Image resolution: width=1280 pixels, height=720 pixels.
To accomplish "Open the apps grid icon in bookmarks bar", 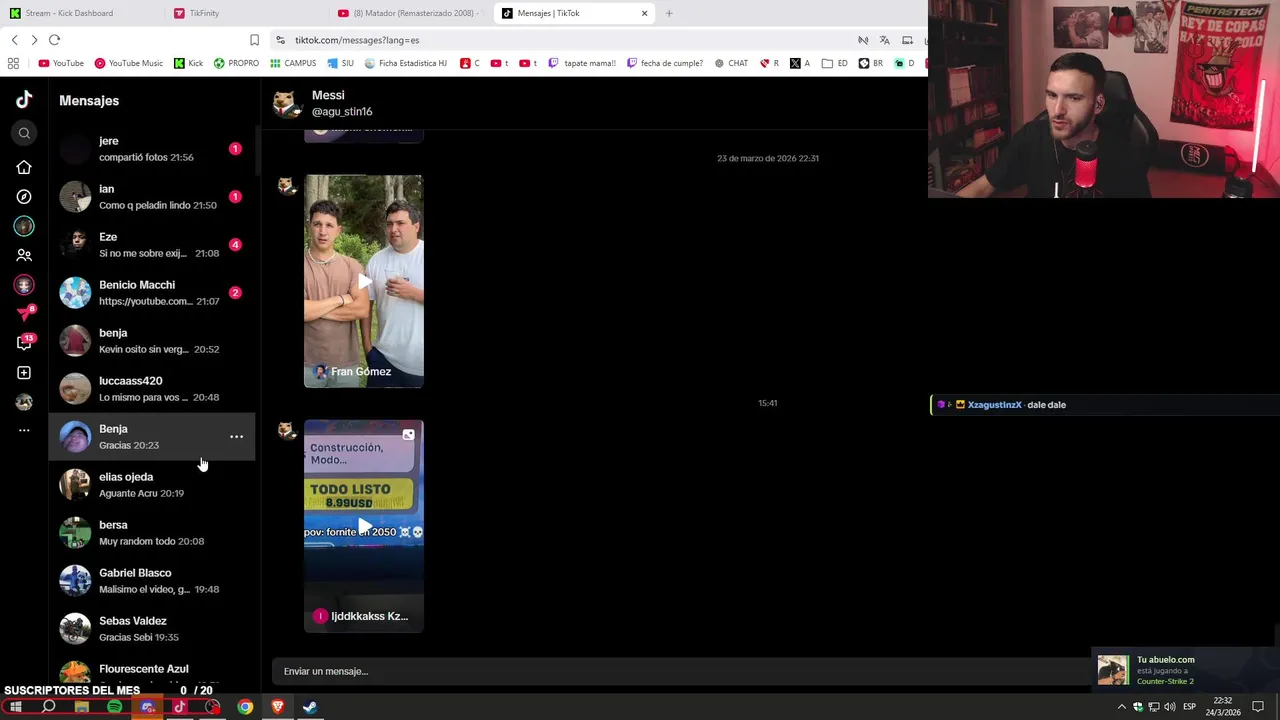I will click(13, 63).
